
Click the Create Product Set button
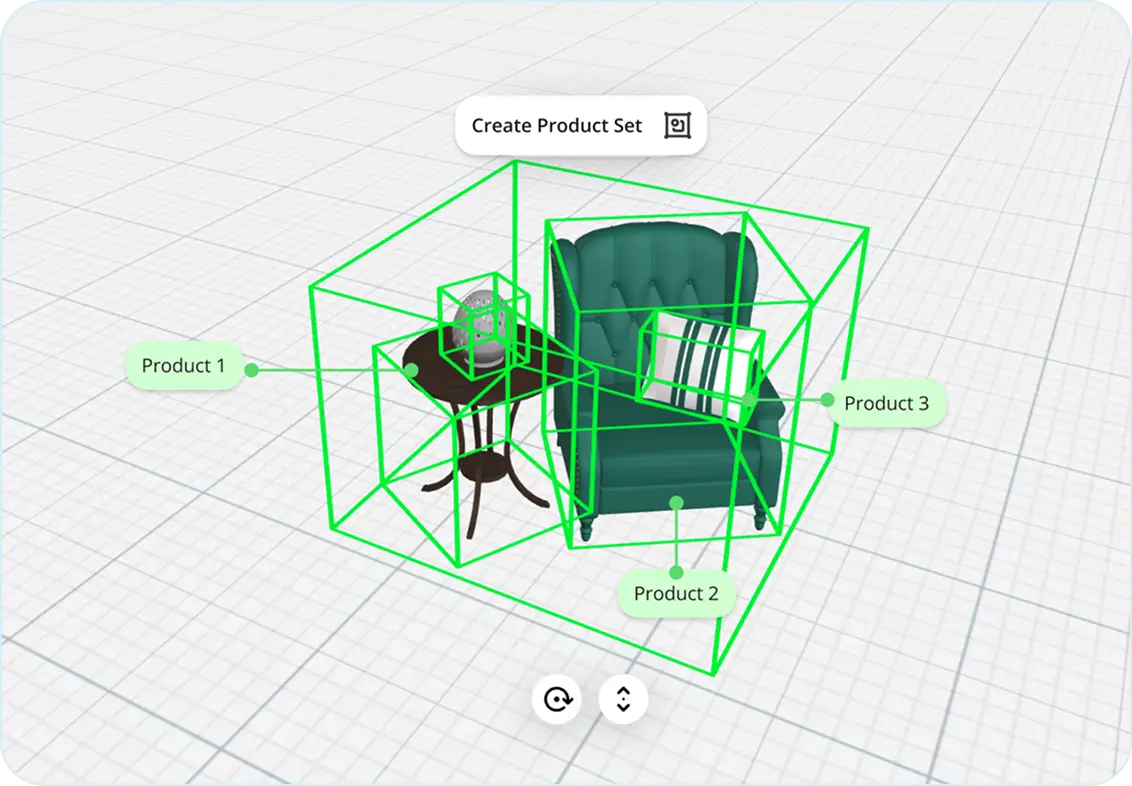tap(580, 126)
